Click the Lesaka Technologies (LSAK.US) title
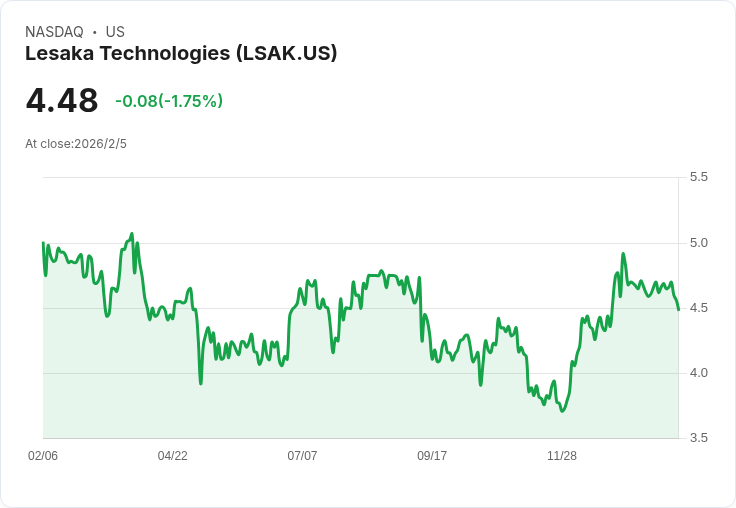736x508 pixels. pos(181,54)
